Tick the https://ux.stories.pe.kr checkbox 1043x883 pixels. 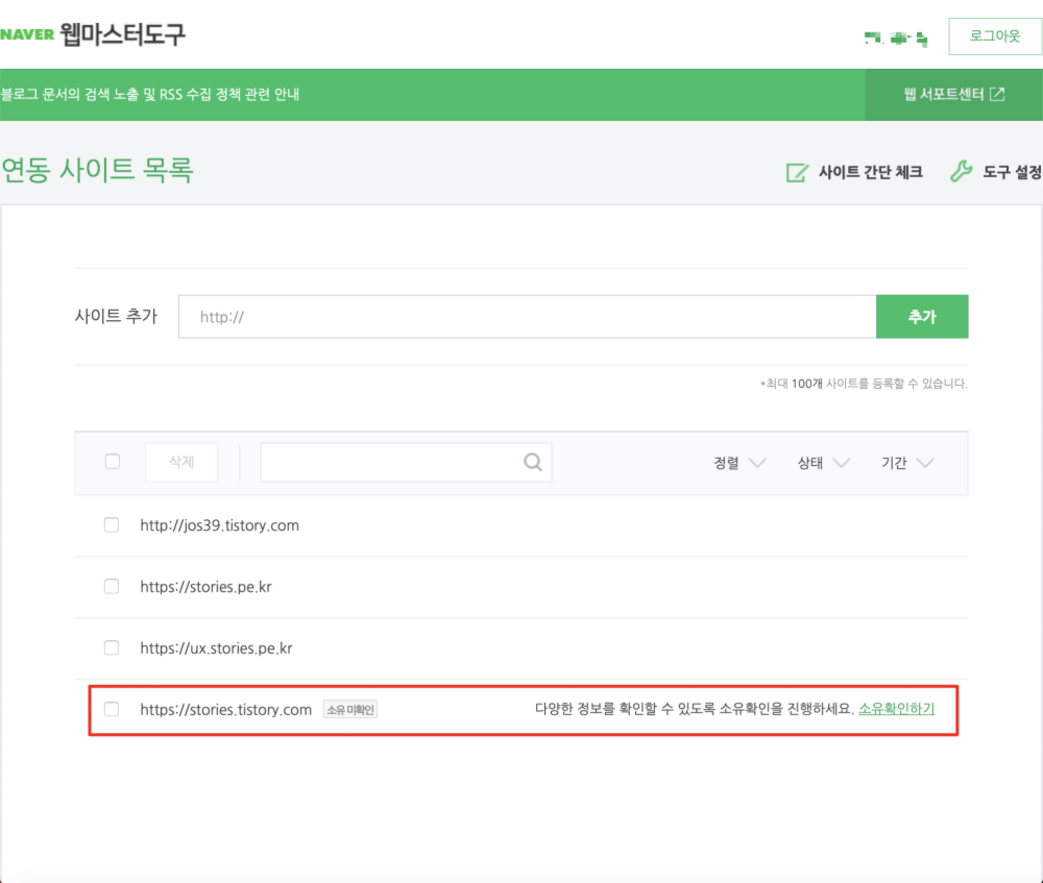click(112, 648)
